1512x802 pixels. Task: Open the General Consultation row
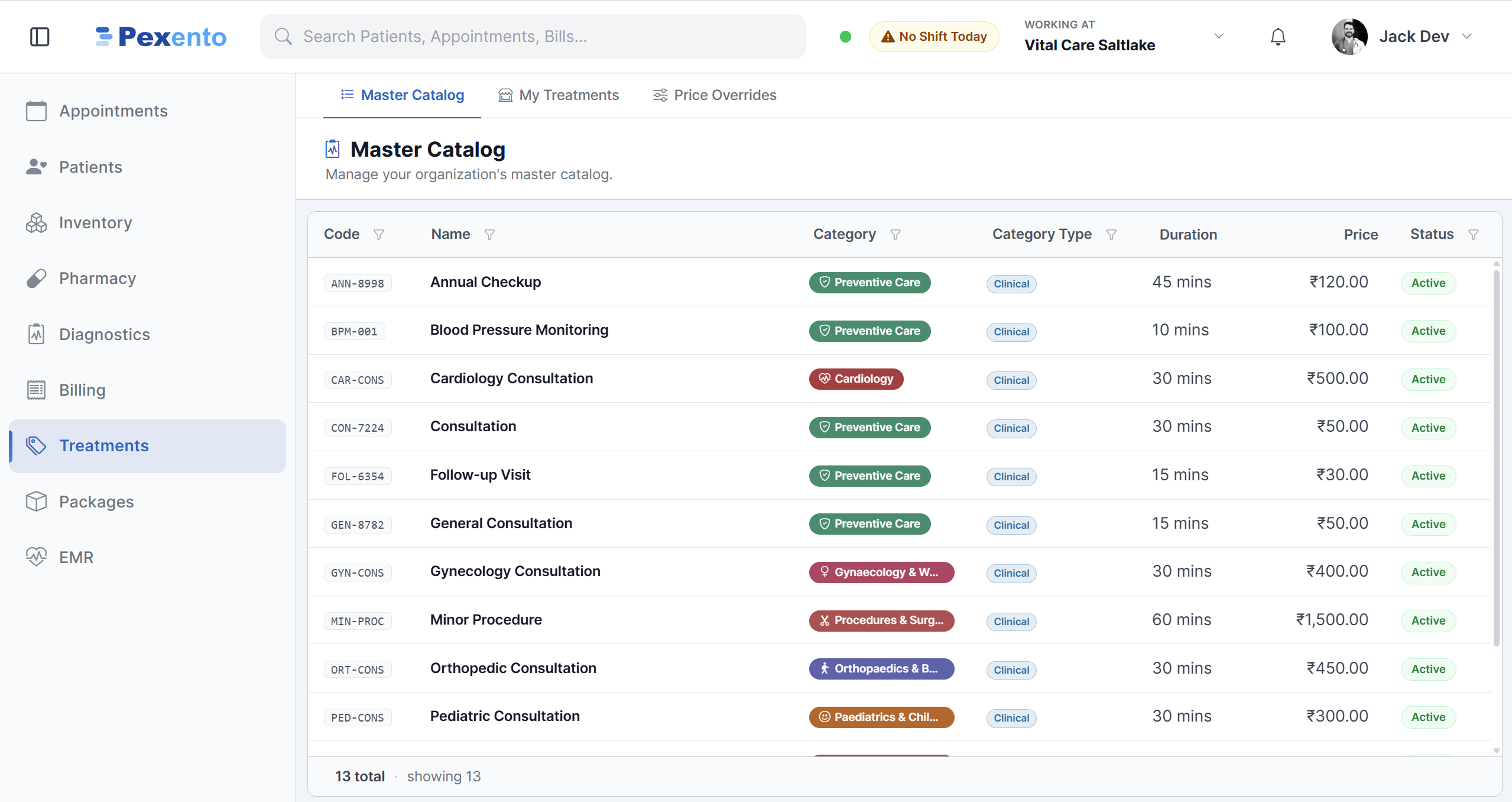[x=899, y=523]
